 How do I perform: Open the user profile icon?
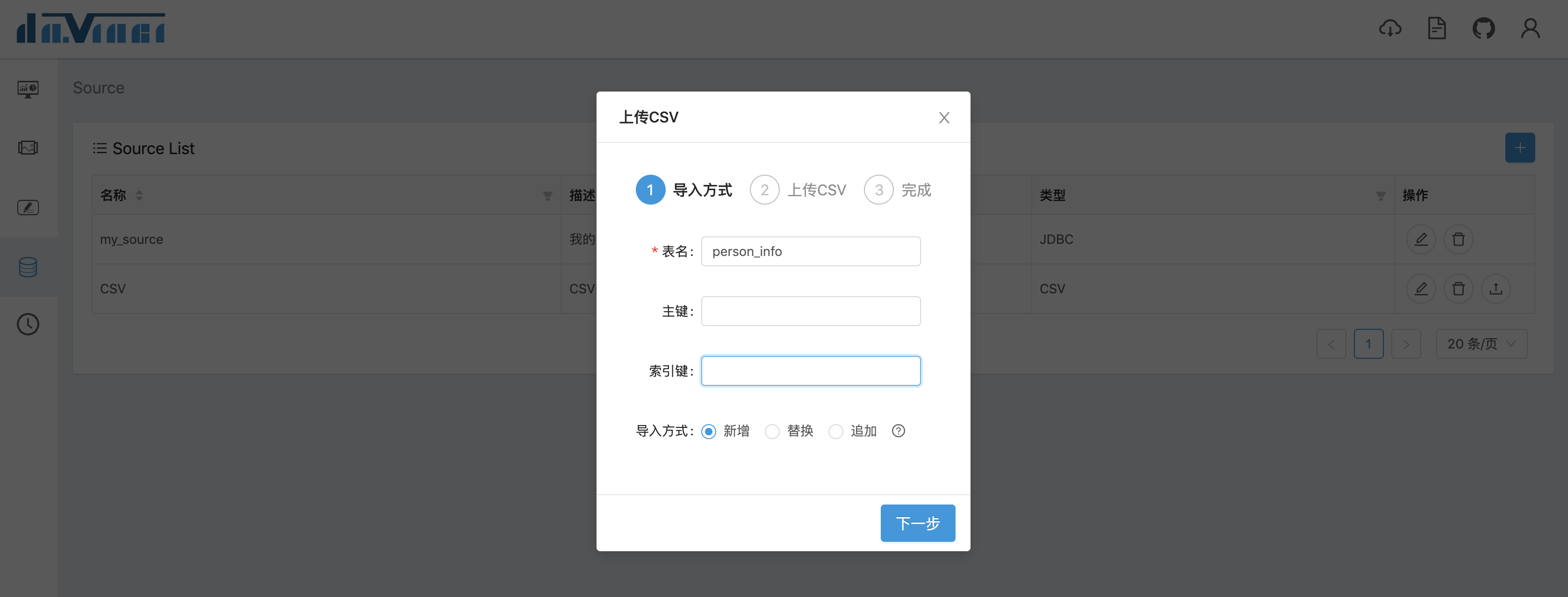tap(1530, 28)
